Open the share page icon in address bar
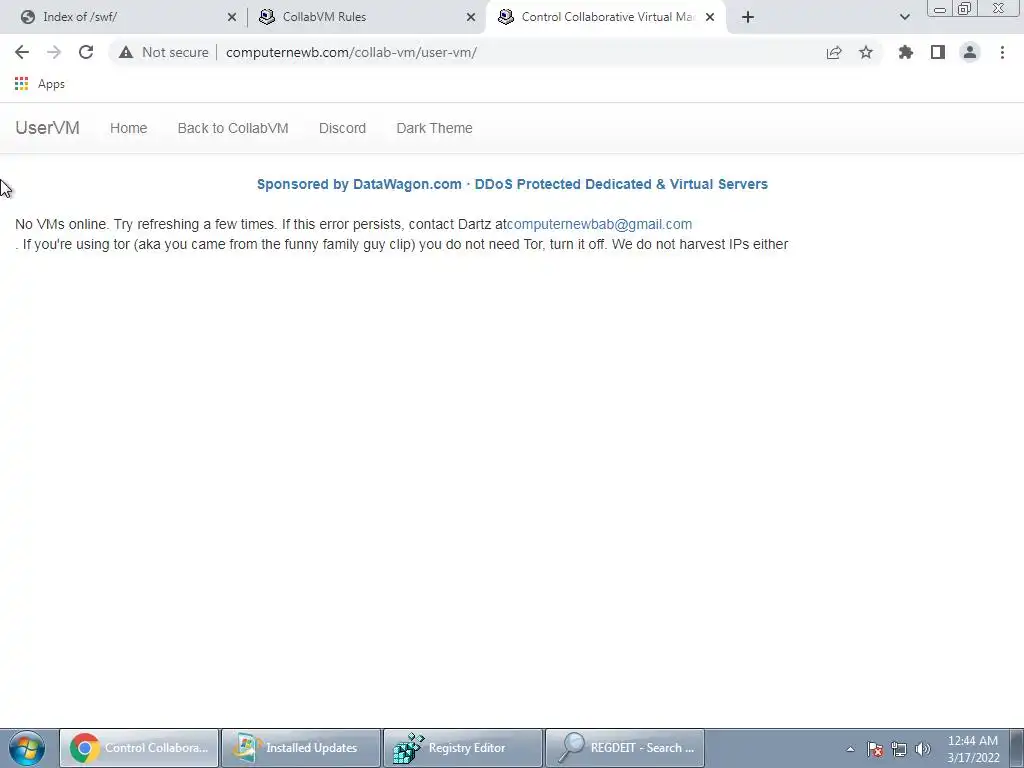The image size is (1024, 768). click(x=834, y=52)
